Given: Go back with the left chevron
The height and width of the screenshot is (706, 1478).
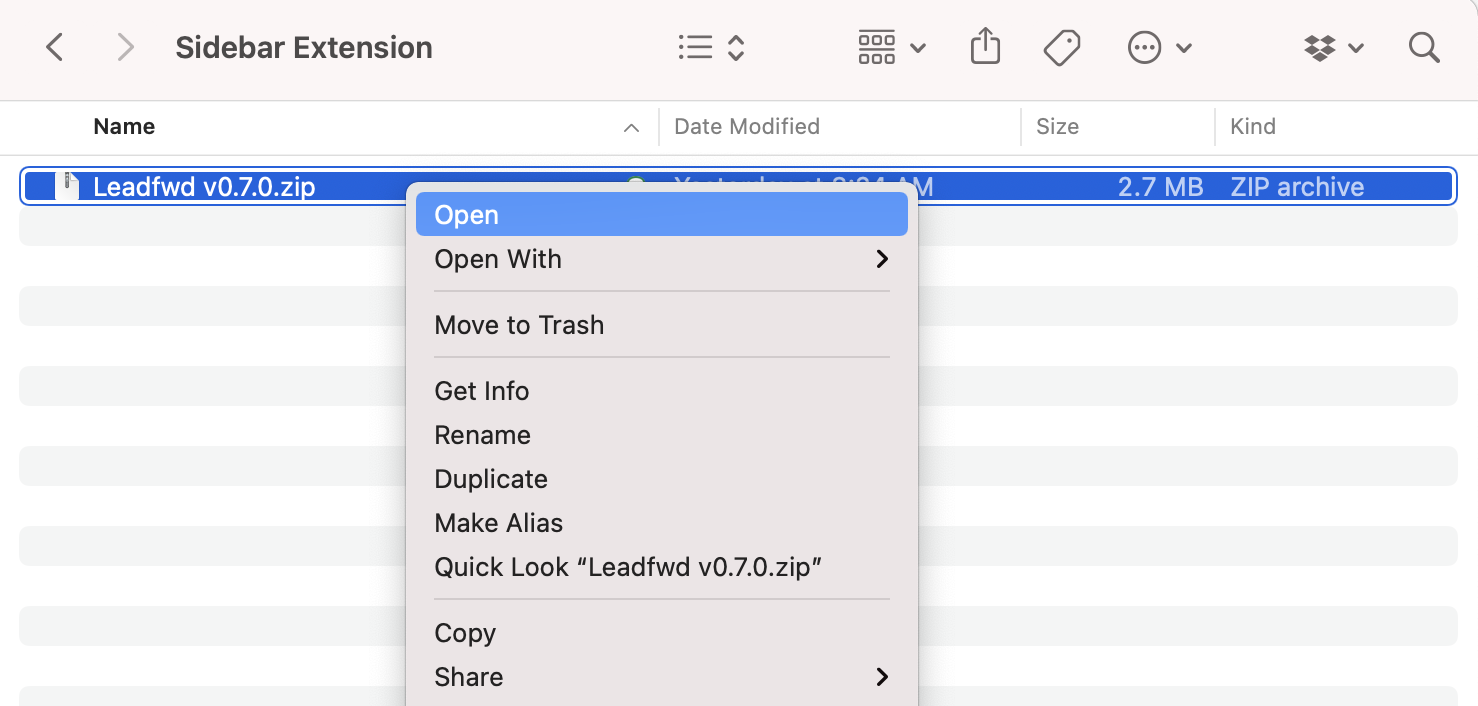Looking at the screenshot, I should (x=55, y=47).
